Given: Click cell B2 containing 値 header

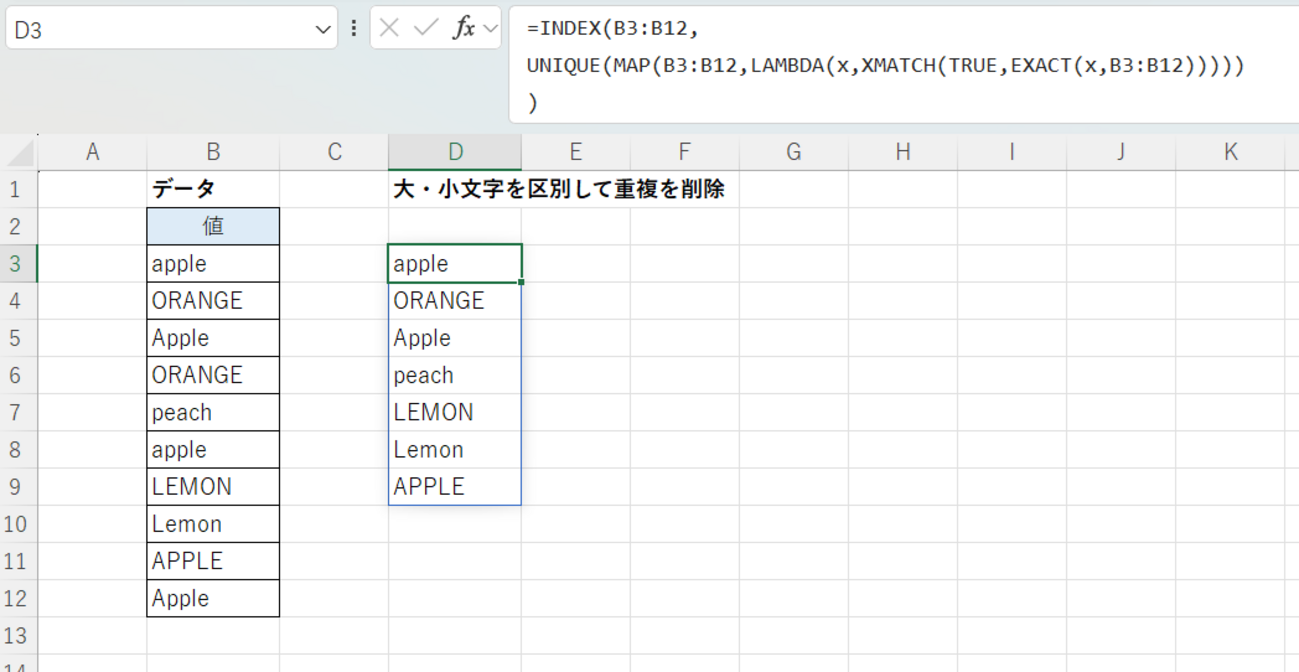Looking at the screenshot, I should point(213,227).
